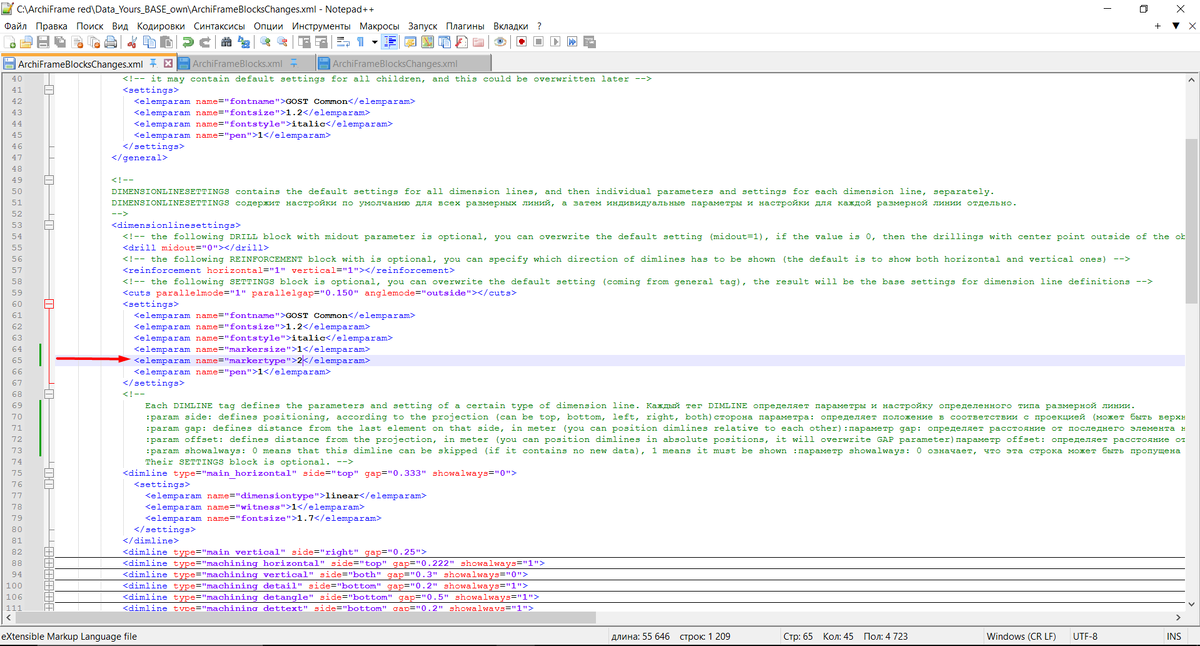Open the Function List panel icon
Viewport: 1200px width, 646px height.
click(x=461, y=42)
